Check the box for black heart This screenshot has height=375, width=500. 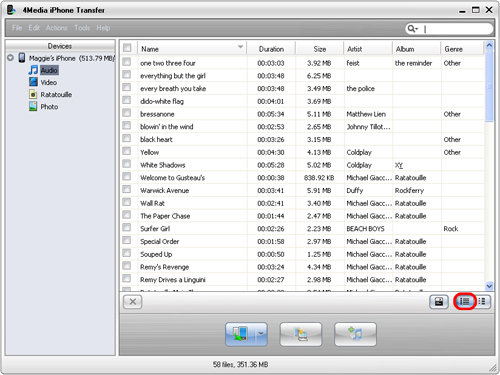(126, 138)
